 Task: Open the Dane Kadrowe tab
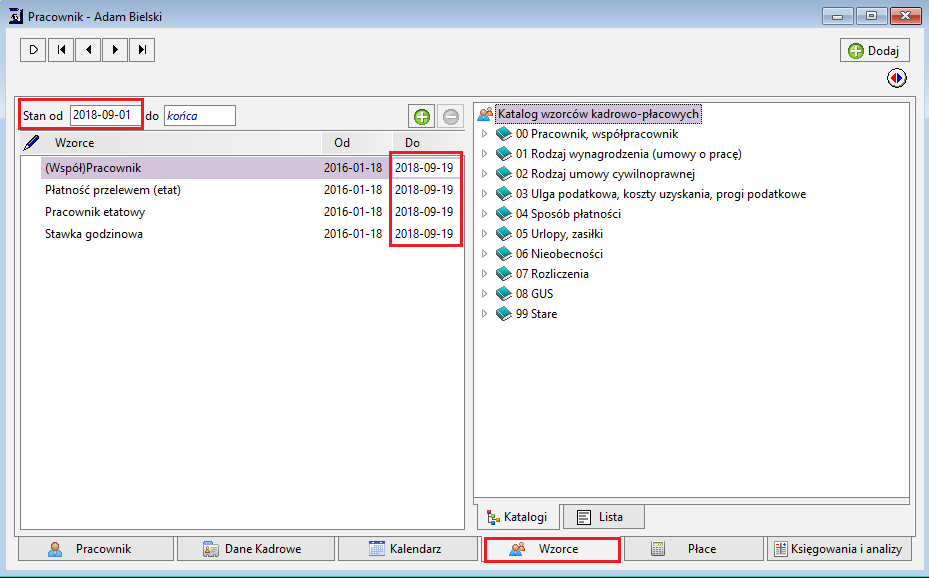click(x=256, y=549)
